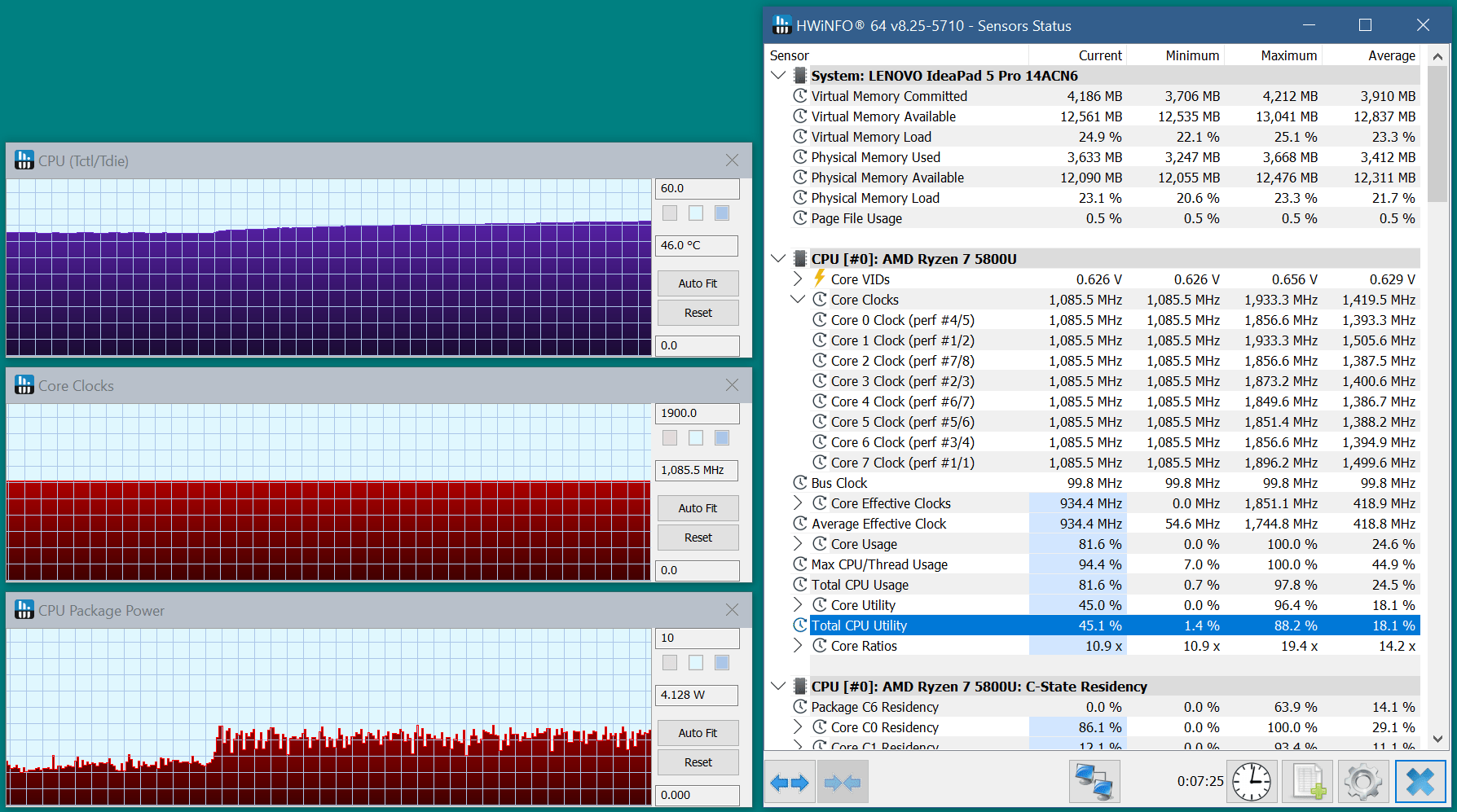Click the blue color box in CPU Package Power graph
The image size is (1457, 812).
[722, 662]
